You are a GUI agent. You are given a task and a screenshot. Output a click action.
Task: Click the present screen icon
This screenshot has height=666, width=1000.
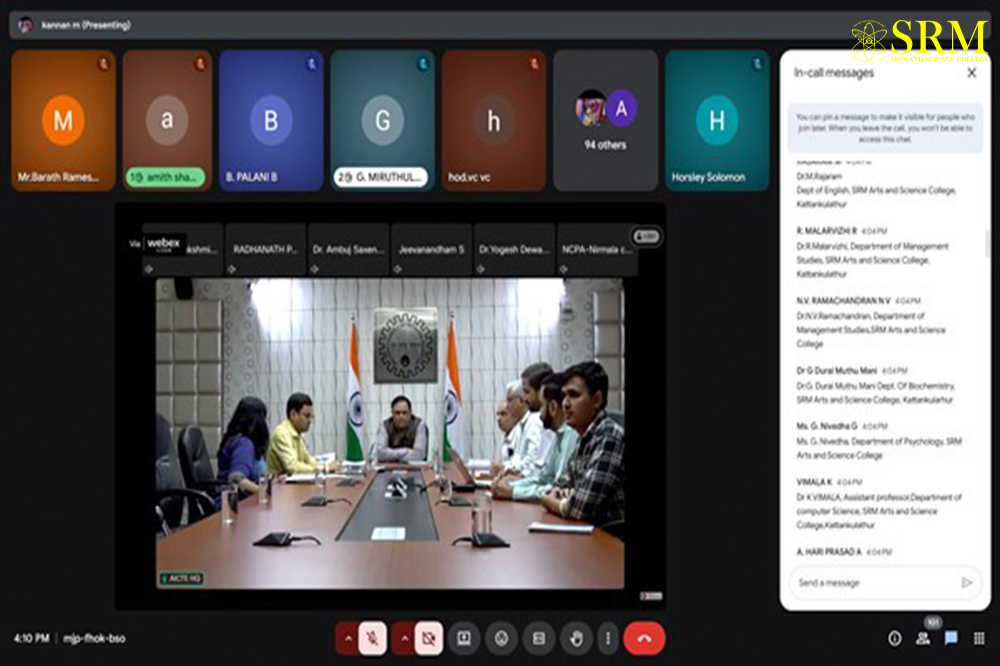coord(464,638)
